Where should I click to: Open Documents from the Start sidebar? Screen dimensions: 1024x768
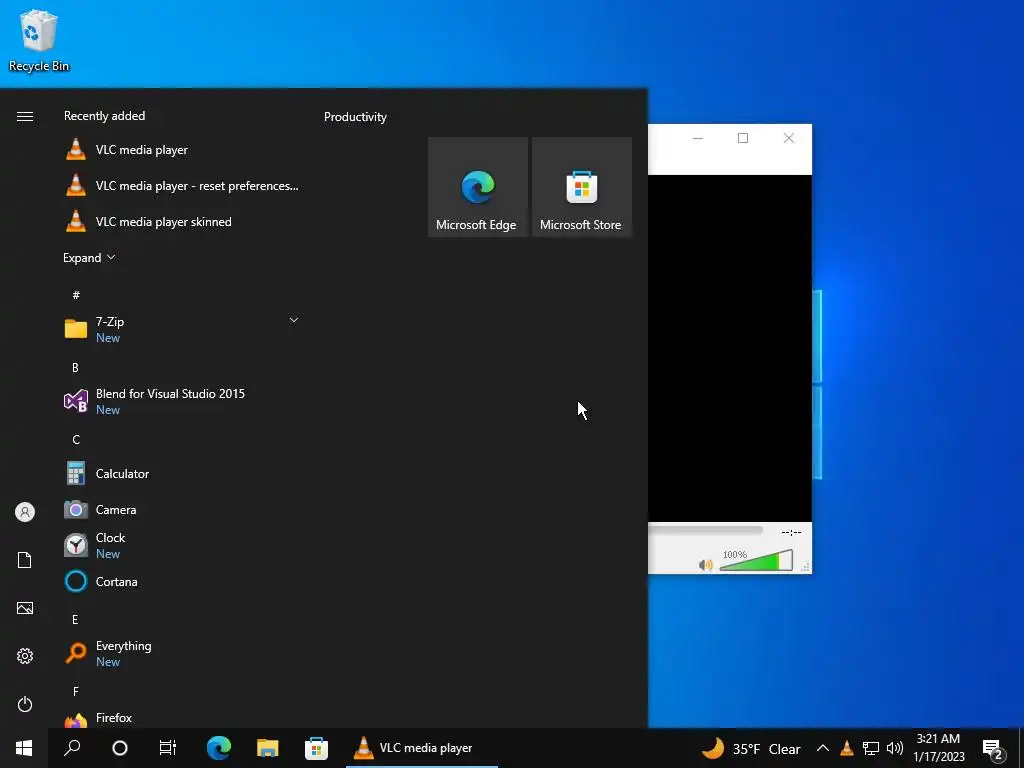pos(25,560)
